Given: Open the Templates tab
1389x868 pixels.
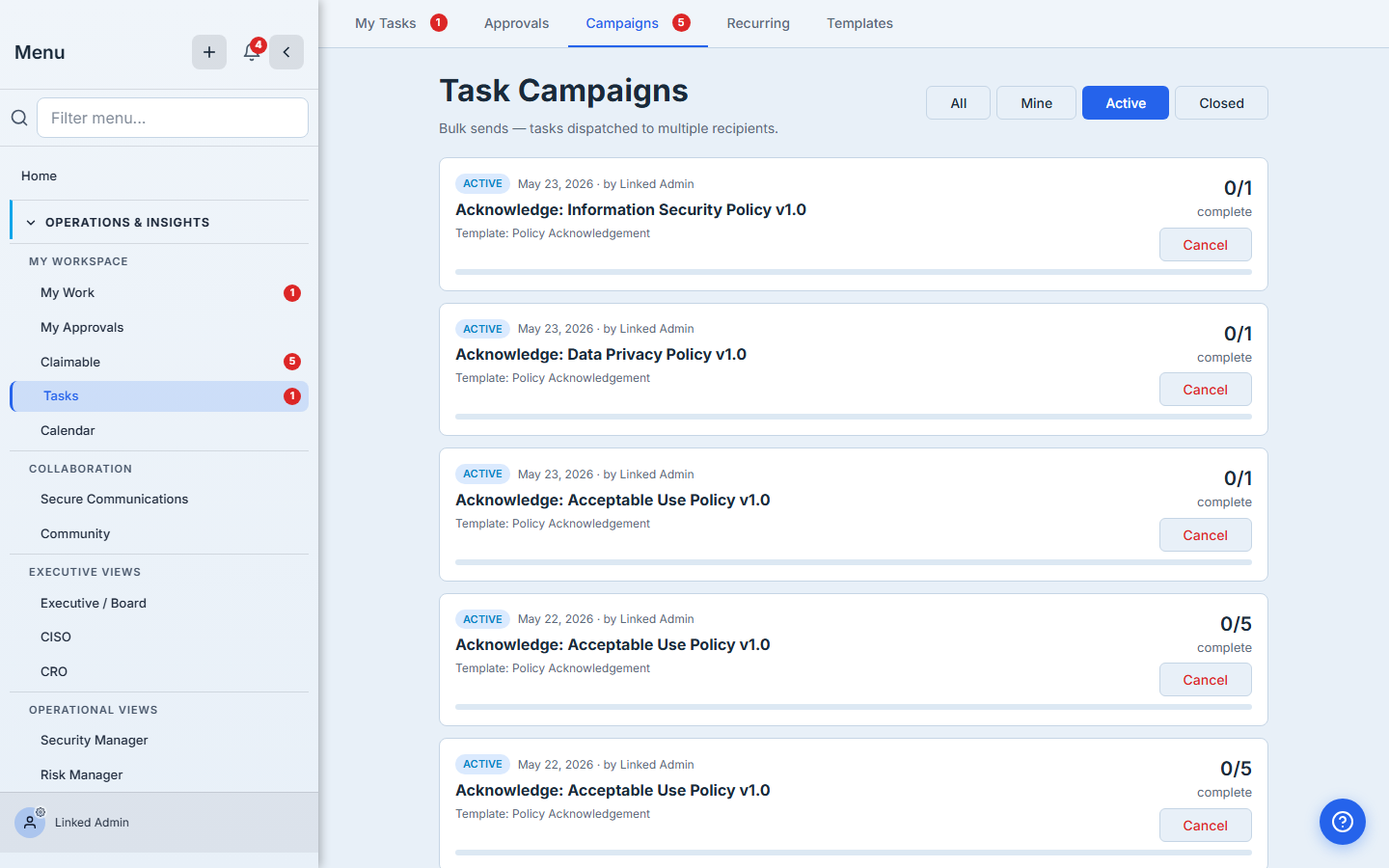Looking at the screenshot, I should coord(859,23).
